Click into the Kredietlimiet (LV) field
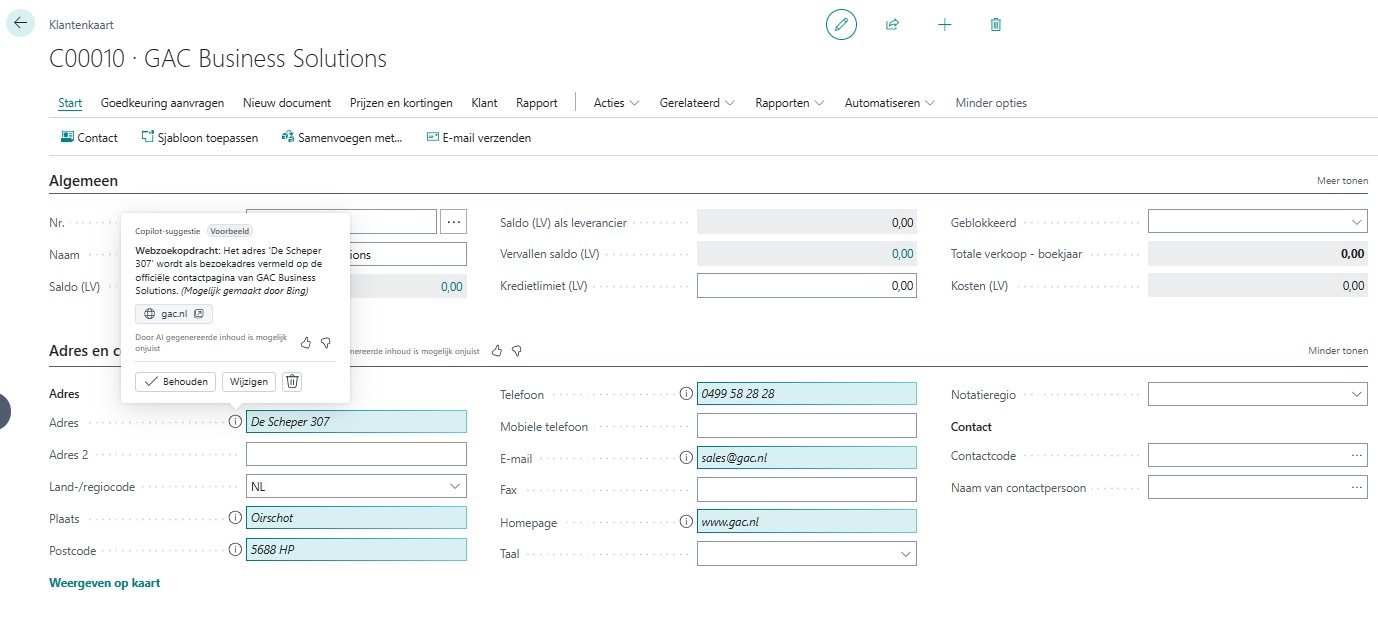The width and height of the screenshot is (1378, 619). tap(806, 286)
